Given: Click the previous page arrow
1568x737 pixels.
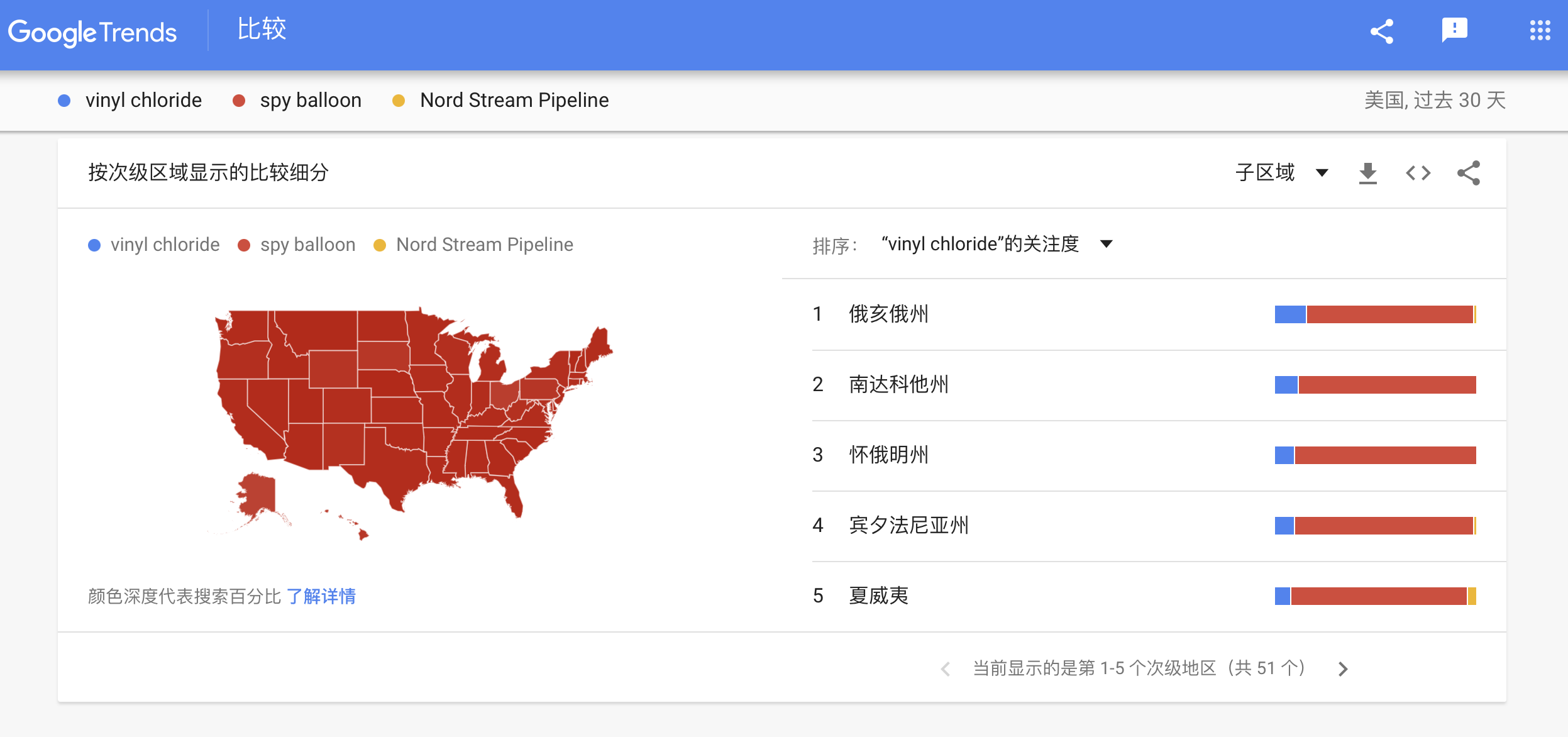Looking at the screenshot, I should [x=945, y=668].
